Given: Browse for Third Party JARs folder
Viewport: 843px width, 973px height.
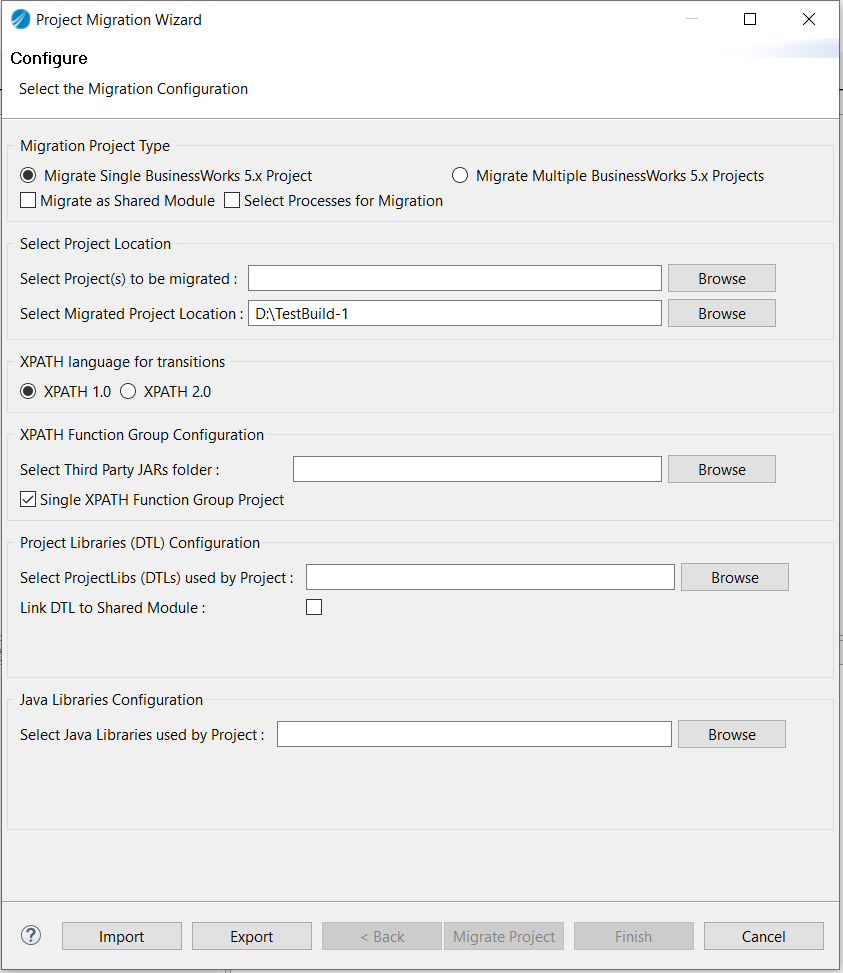Looking at the screenshot, I should coord(721,469).
